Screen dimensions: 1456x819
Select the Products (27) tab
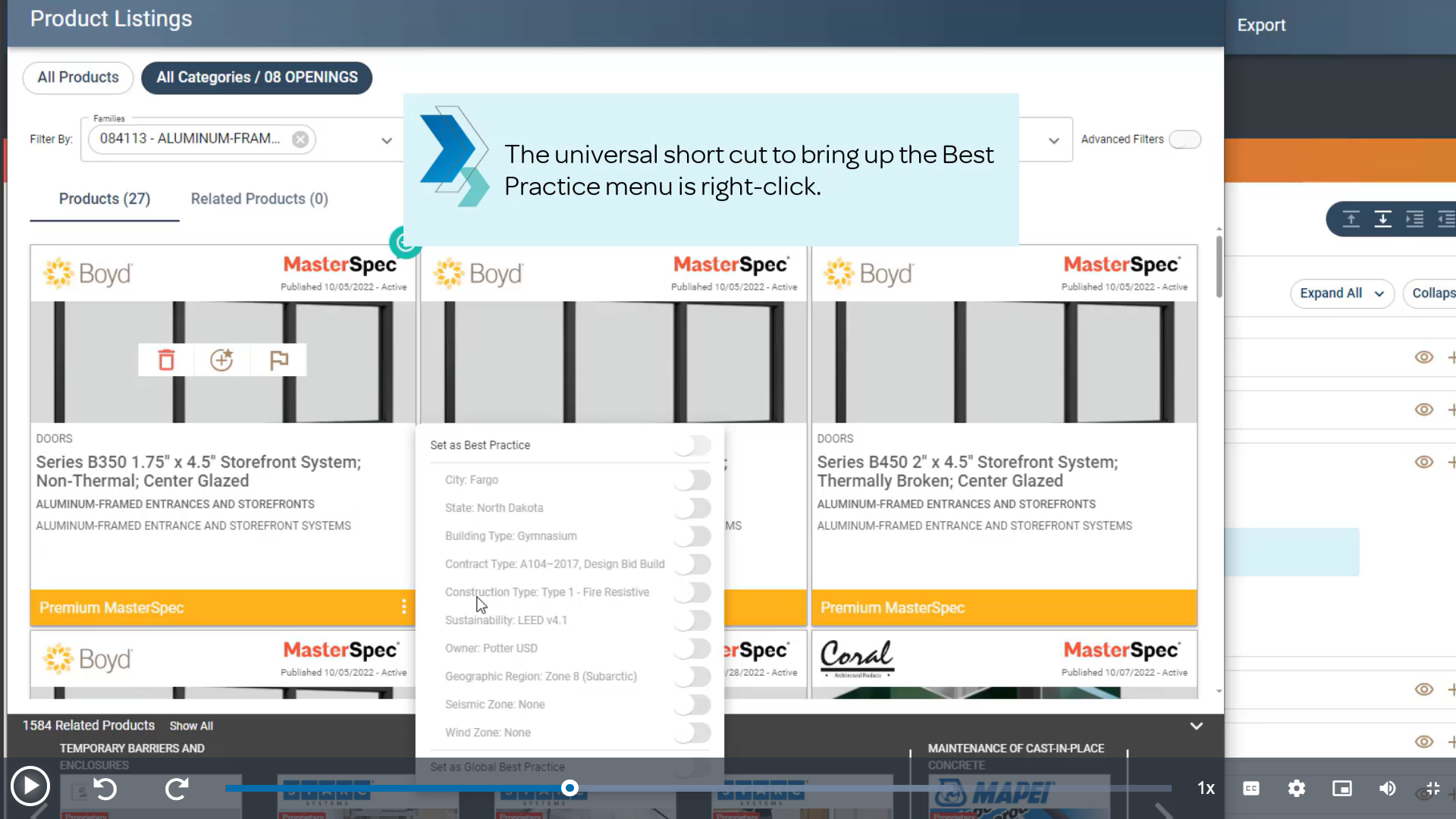[105, 199]
